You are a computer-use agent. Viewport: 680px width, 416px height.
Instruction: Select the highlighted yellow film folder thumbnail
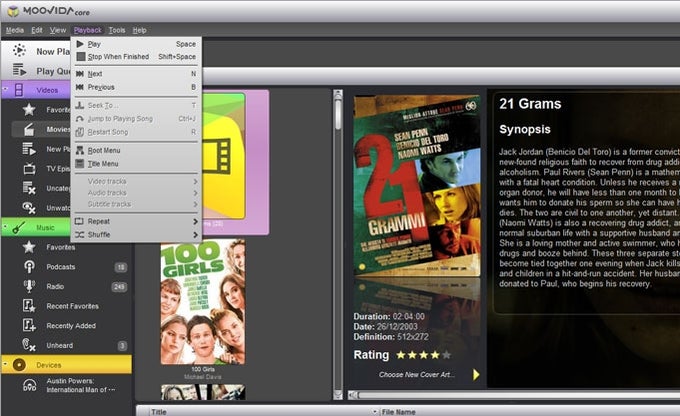click(x=224, y=156)
